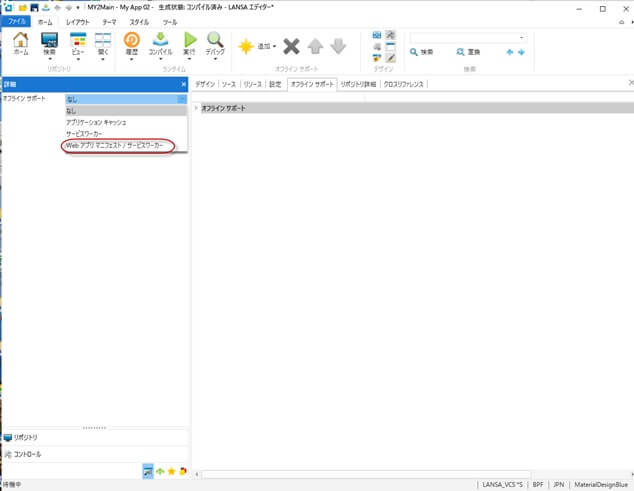Image resolution: width=634 pixels, height=491 pixels.
Task: Open the クロスリファレンス tab
Action: (405, 84)
